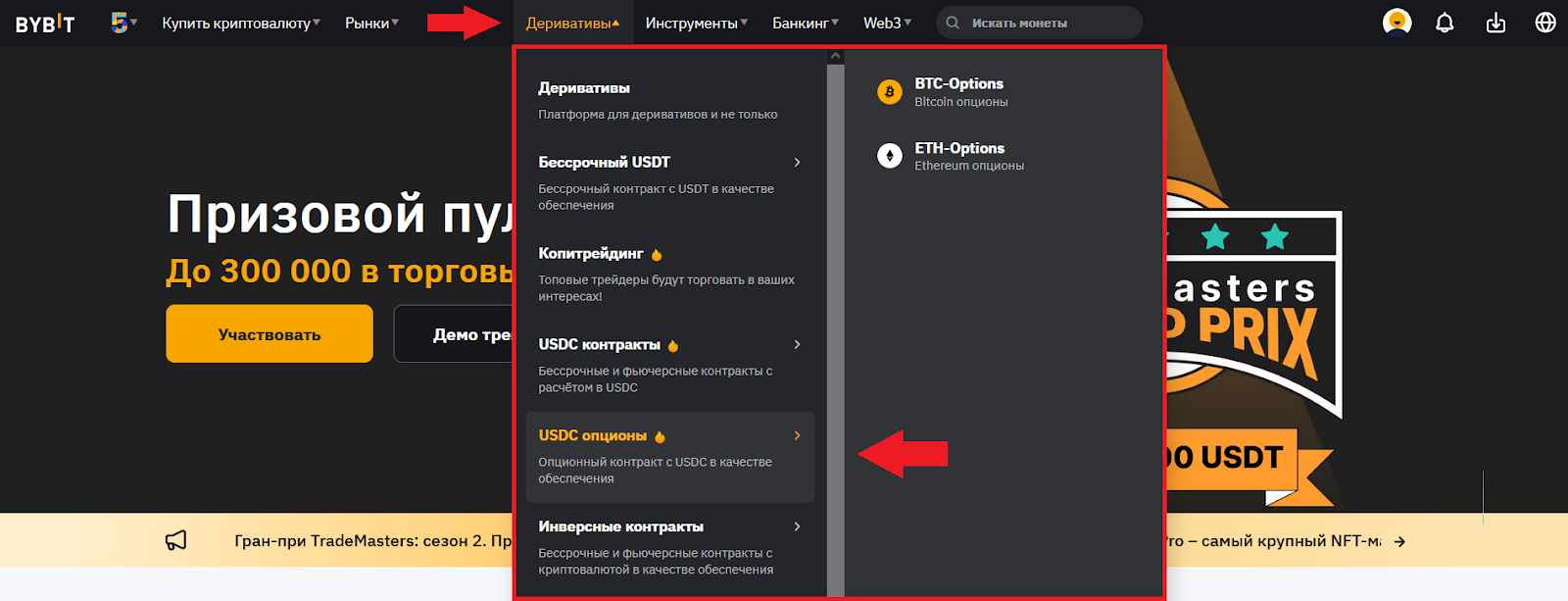This screenshot has height=601, width=1568.
Task: Click the Участвовать button
Action: [x=269, y=333]
